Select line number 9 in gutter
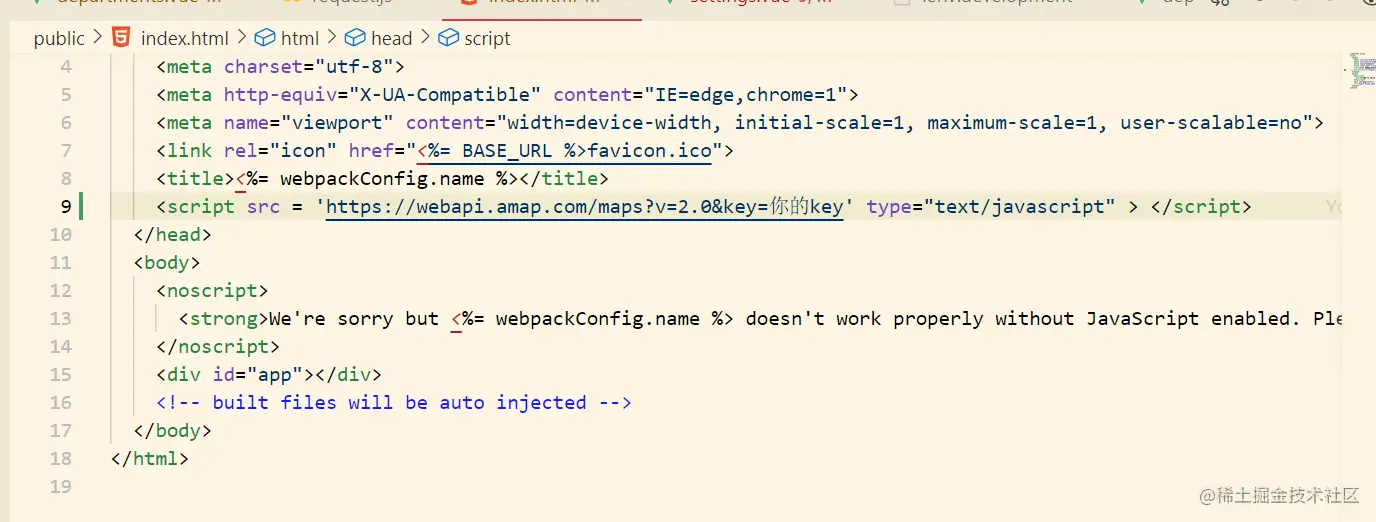This screenshot has height=522, width=1376. pyautogui.click(x=66, y=207)
